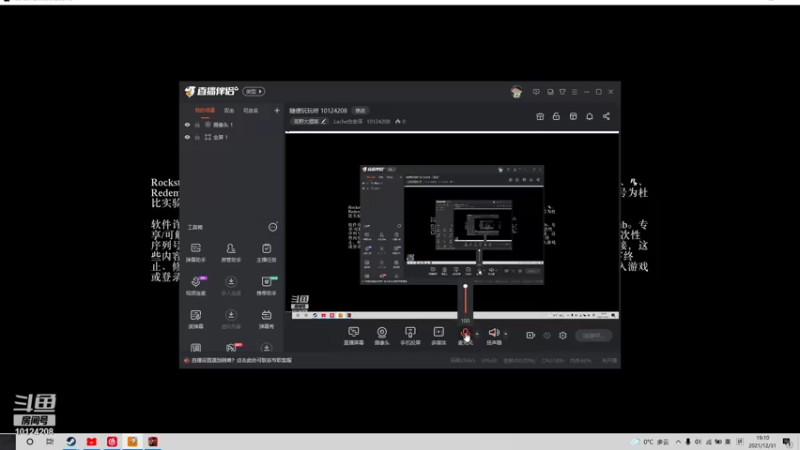Open the settings gear in bottom bar
Image resolution: width=800 pixels, height=450 pixels.
[563, 335]
